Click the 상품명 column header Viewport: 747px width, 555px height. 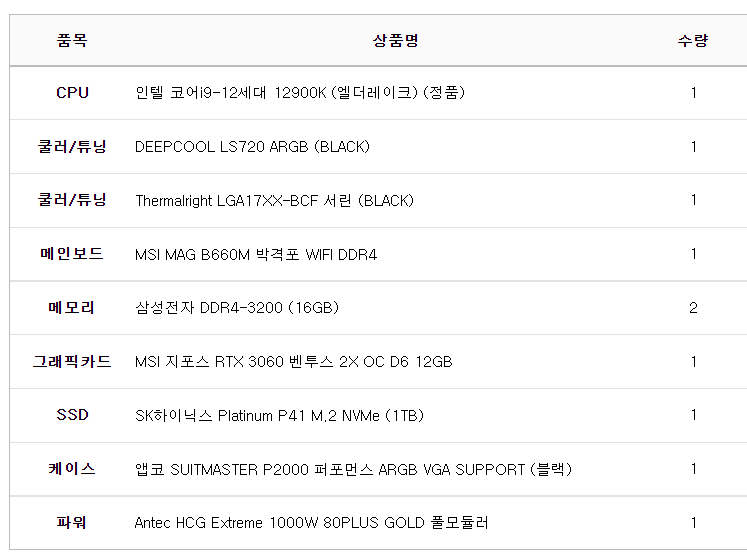tap(396, 41)
